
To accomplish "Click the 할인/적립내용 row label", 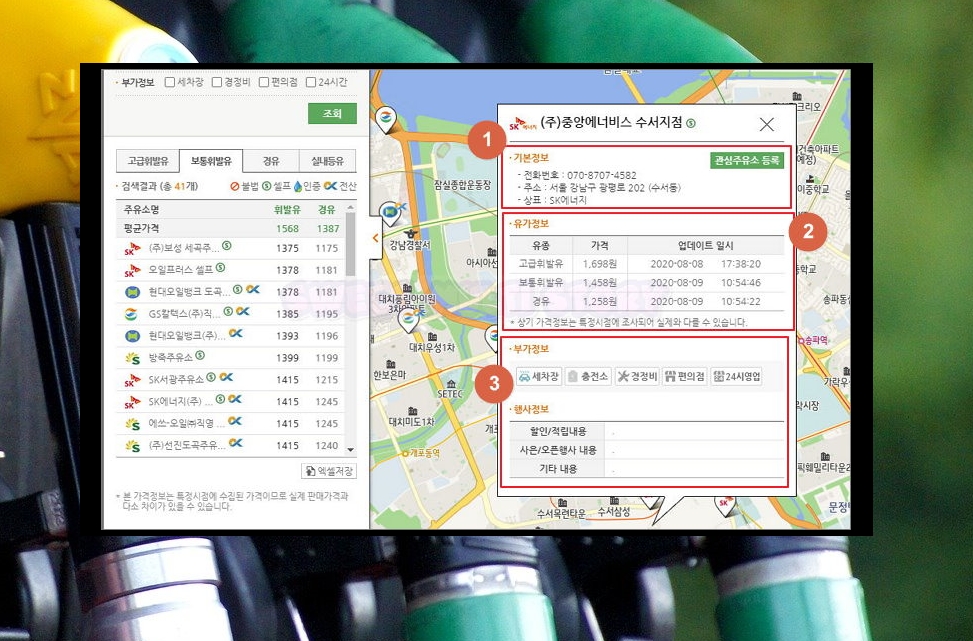I will point(557,431).
